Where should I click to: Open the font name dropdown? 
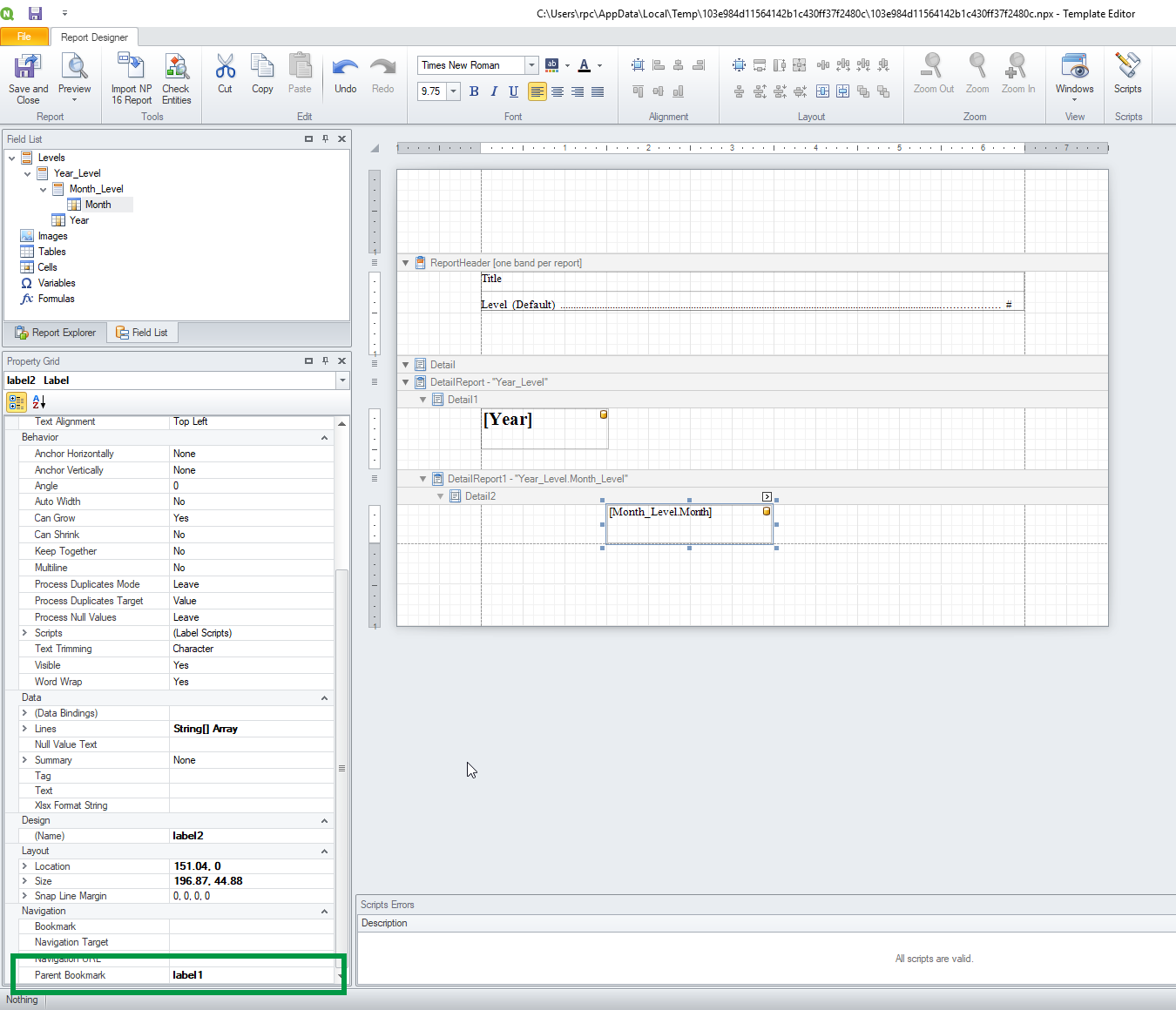click(531, 65)
